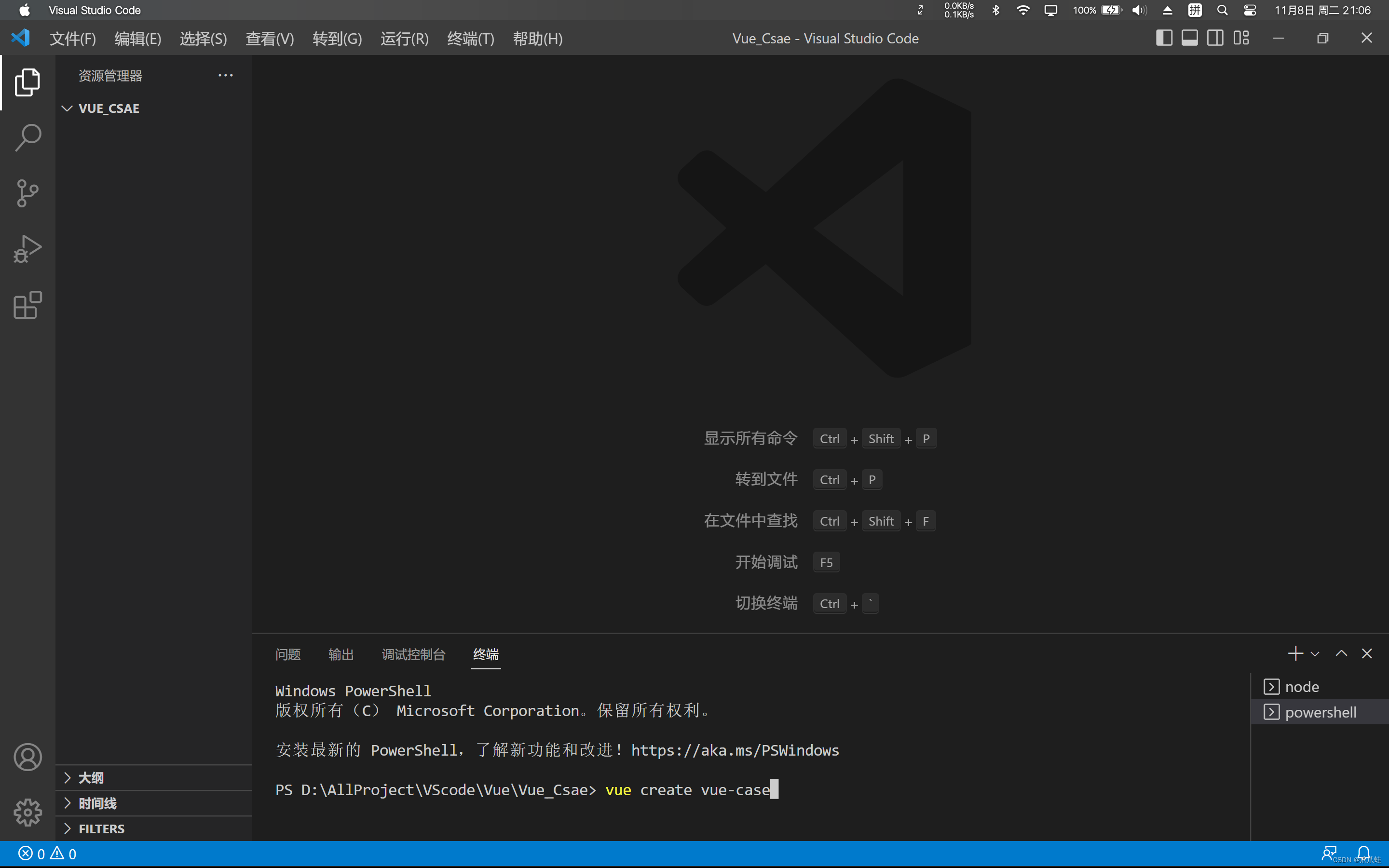Open Spotlight search in menu bar
1389x868 pixels.
[1222, 10]
